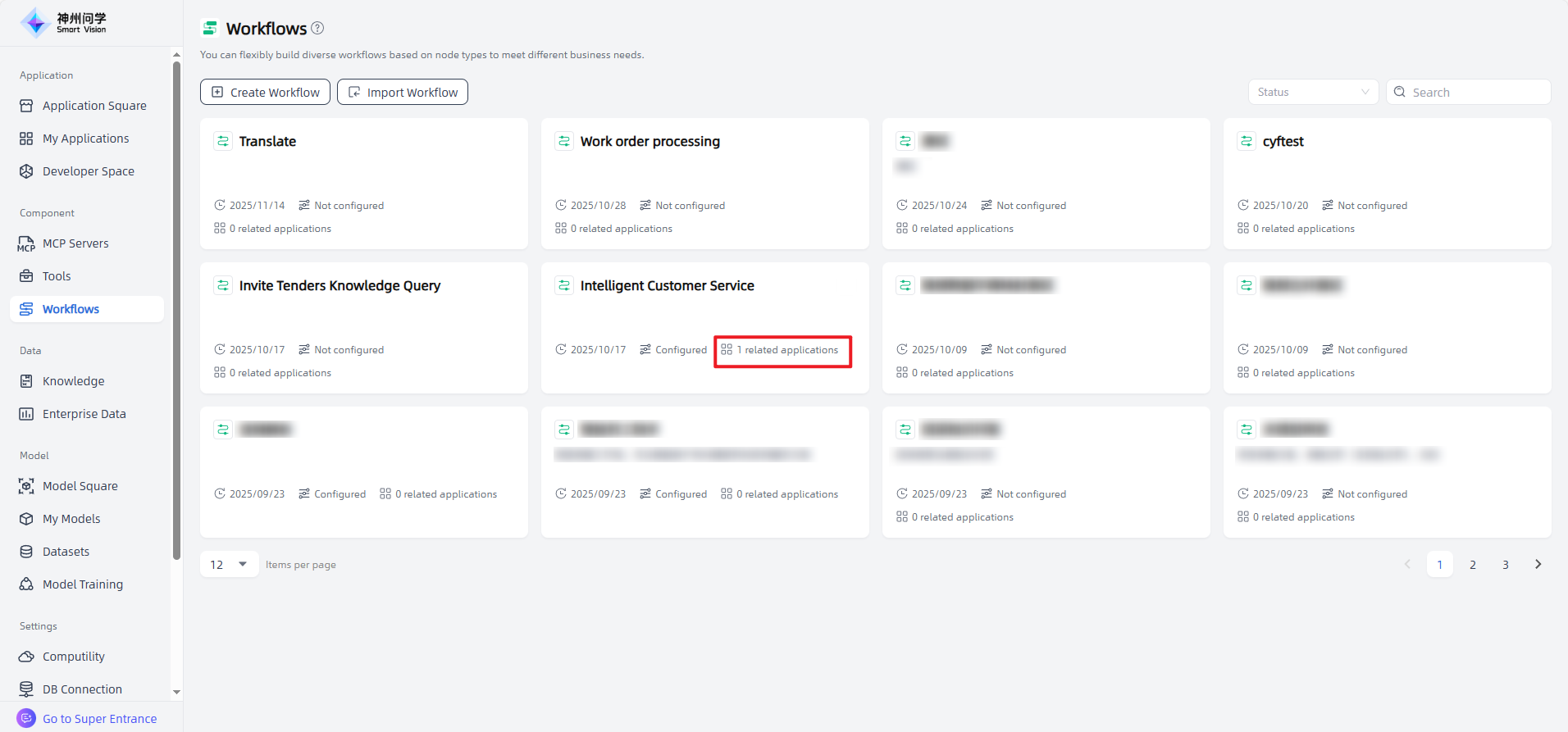Click the cyftest workflow card icon

(1246, 141)
